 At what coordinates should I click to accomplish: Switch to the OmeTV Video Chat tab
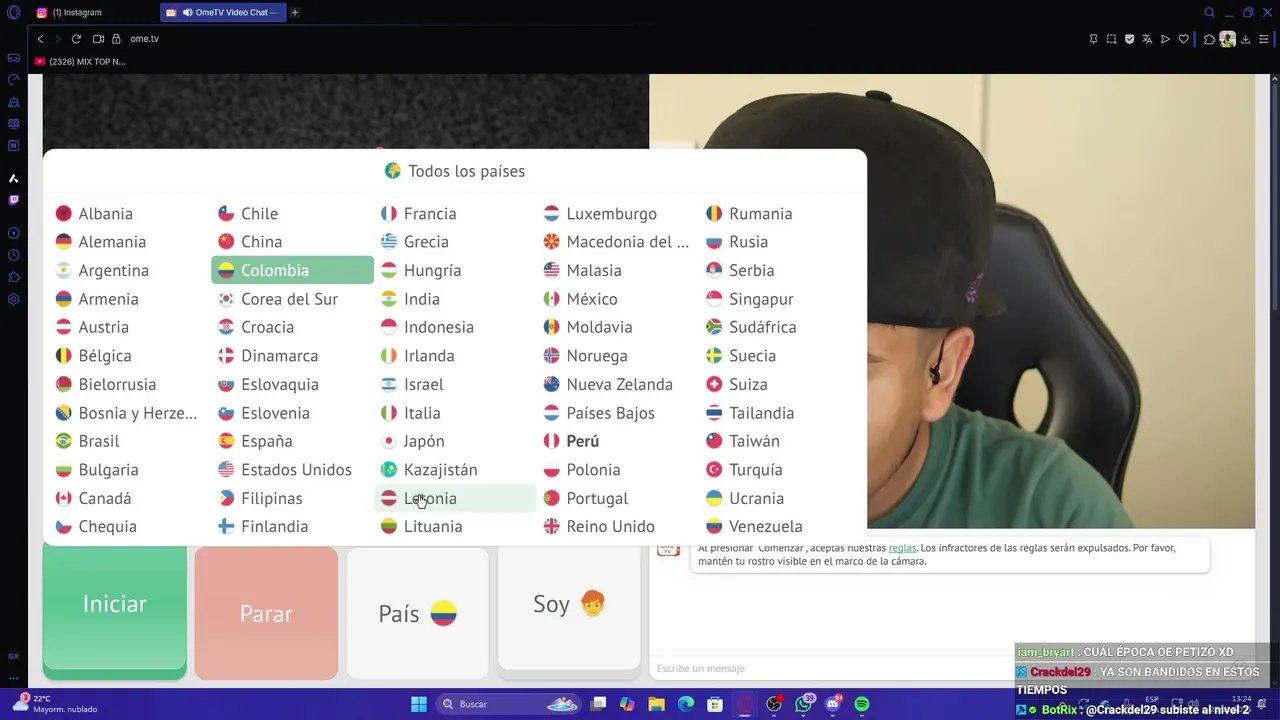pyautogui.click(x=222, y=13)
